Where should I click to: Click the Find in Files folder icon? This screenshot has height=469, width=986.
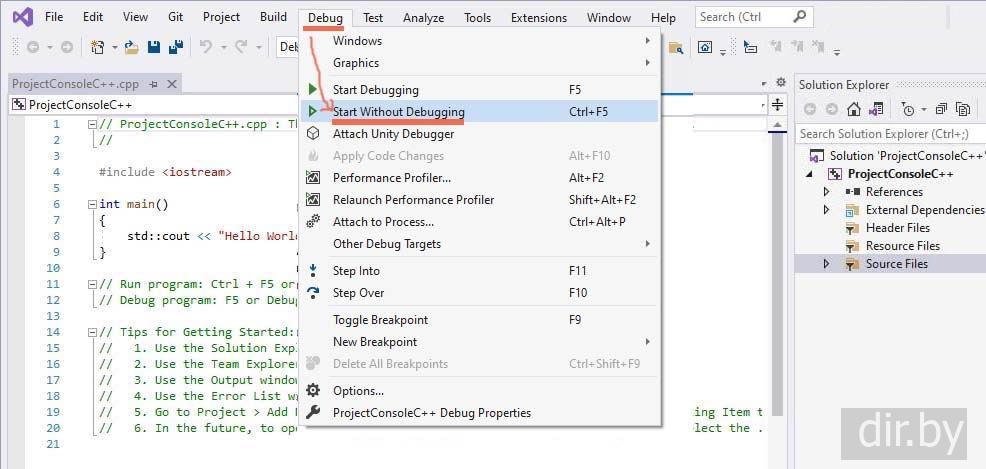point(676,48)
